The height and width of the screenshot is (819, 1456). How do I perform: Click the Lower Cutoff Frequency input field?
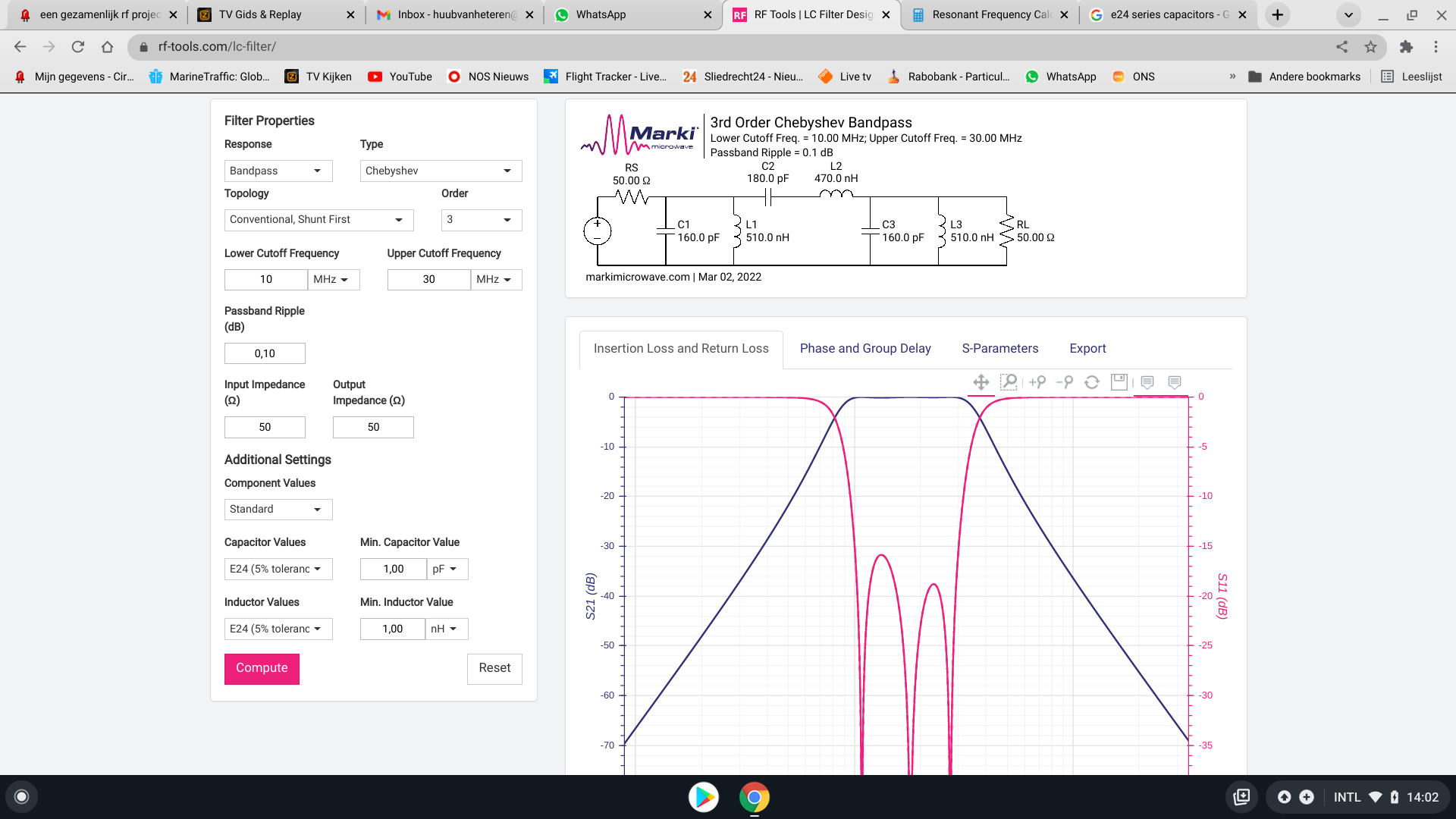[x=266, y=280]
